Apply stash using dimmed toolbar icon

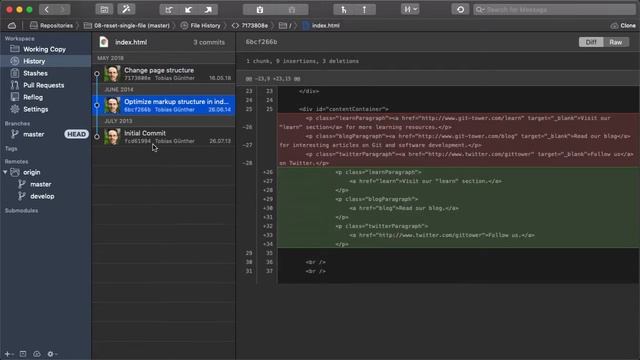[x=292, y=9]
